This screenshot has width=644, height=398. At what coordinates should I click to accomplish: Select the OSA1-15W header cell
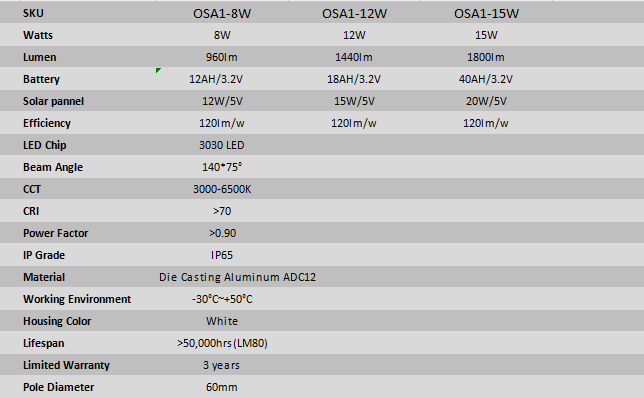(486, 14)
